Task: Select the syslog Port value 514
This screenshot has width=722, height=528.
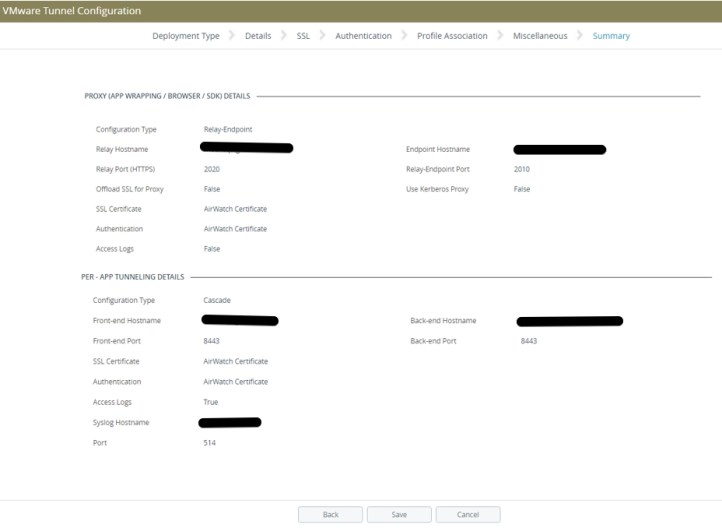Action: click(x=209, y=442)
